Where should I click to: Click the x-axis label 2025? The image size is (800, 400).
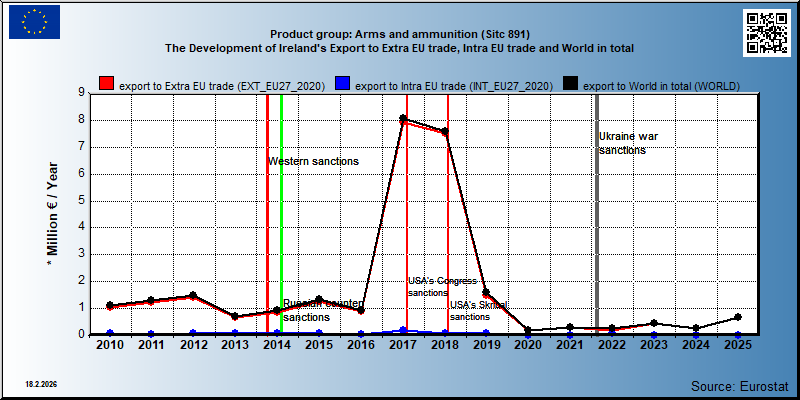(738, 345)
